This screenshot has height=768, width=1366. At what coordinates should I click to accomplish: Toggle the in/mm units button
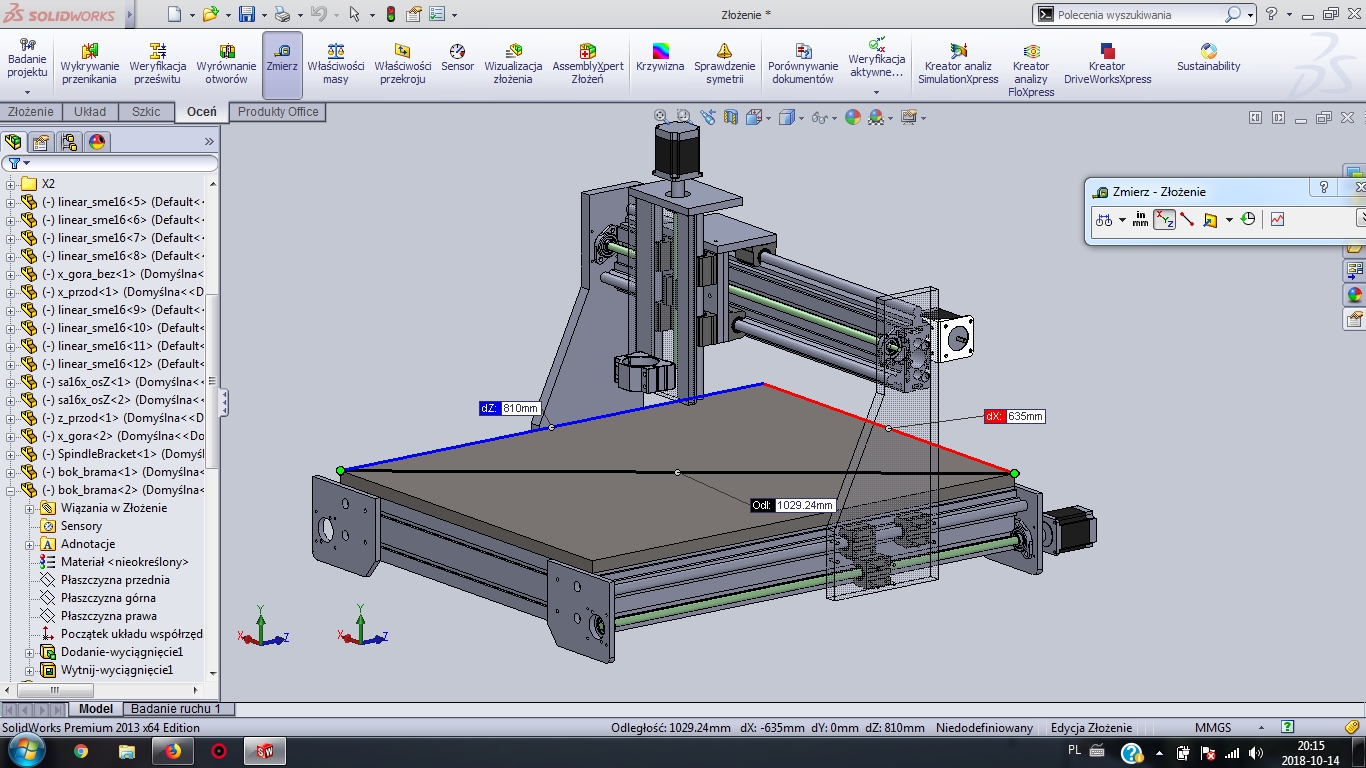pos(1140,220)
